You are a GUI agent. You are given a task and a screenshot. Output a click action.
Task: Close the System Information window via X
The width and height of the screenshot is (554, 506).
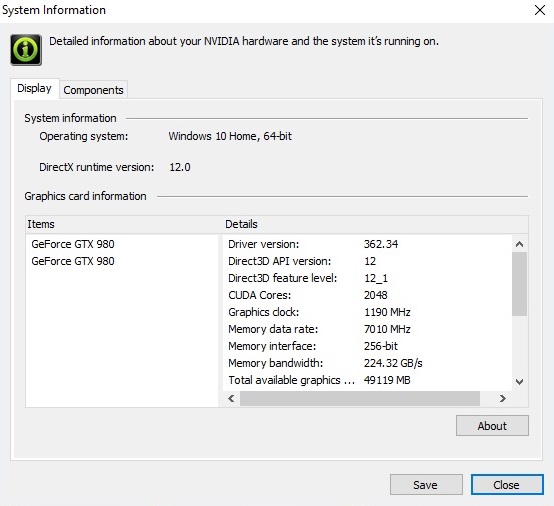click(540, 10)
